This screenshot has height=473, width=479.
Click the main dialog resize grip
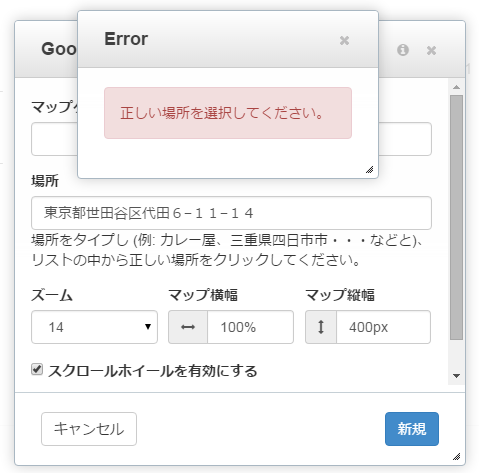tap(456, 456)
